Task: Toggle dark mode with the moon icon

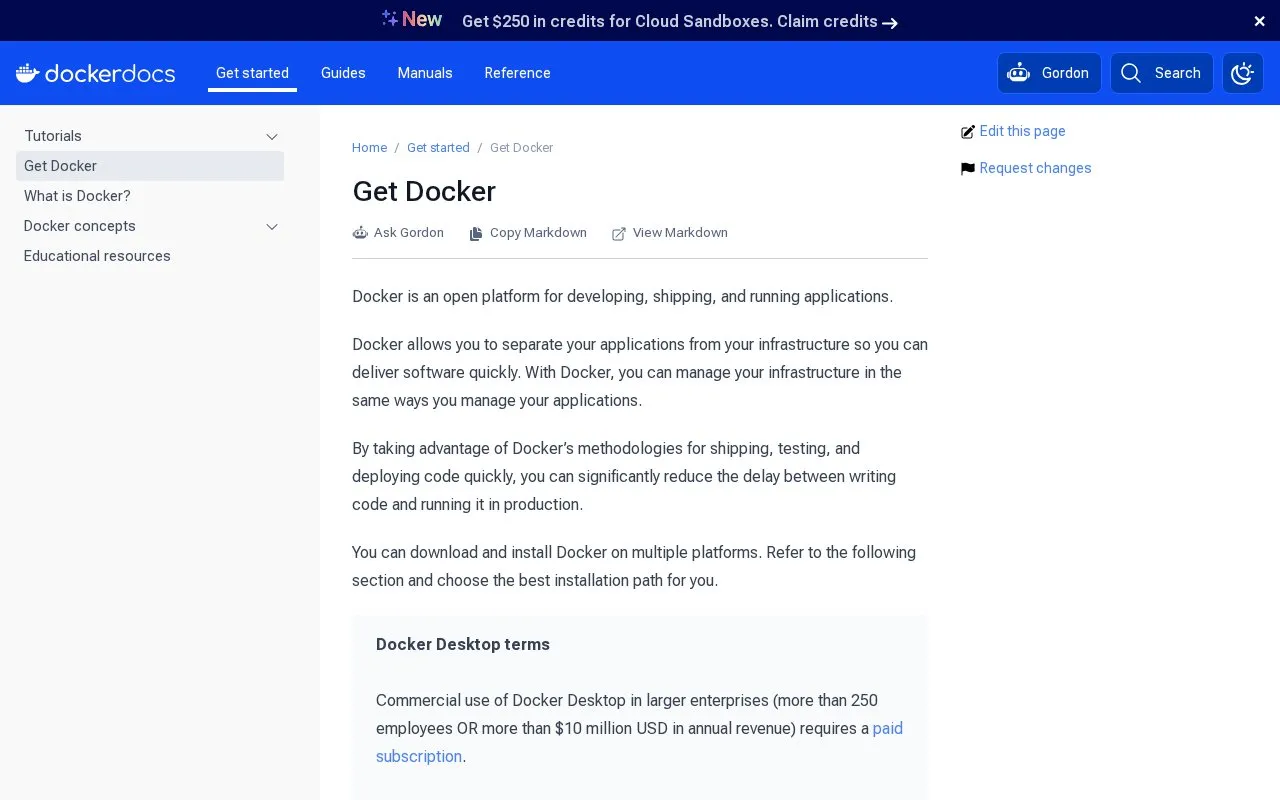Action: pyautogui.click(x=1243, y=73)
